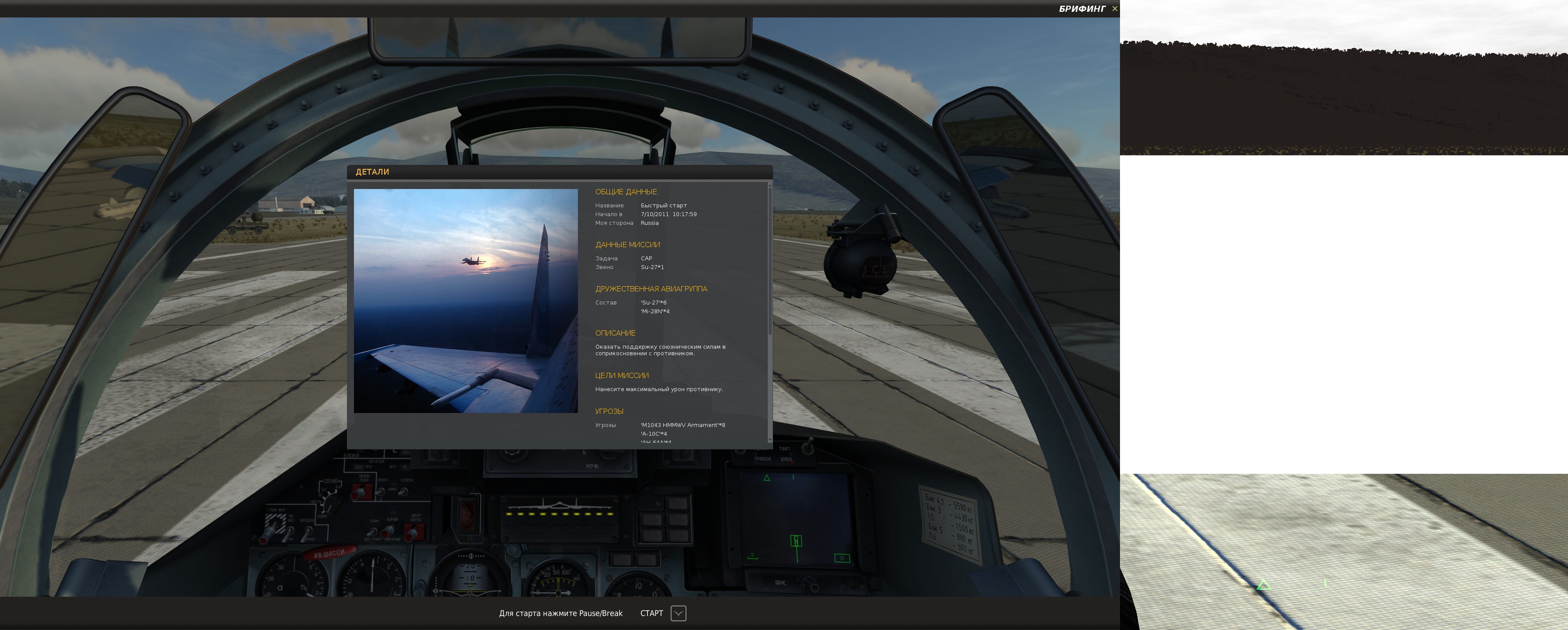Click the 'Моя сторона' field label
Viewport: 1568px width, 630px height.
click(x=614, y=223)
